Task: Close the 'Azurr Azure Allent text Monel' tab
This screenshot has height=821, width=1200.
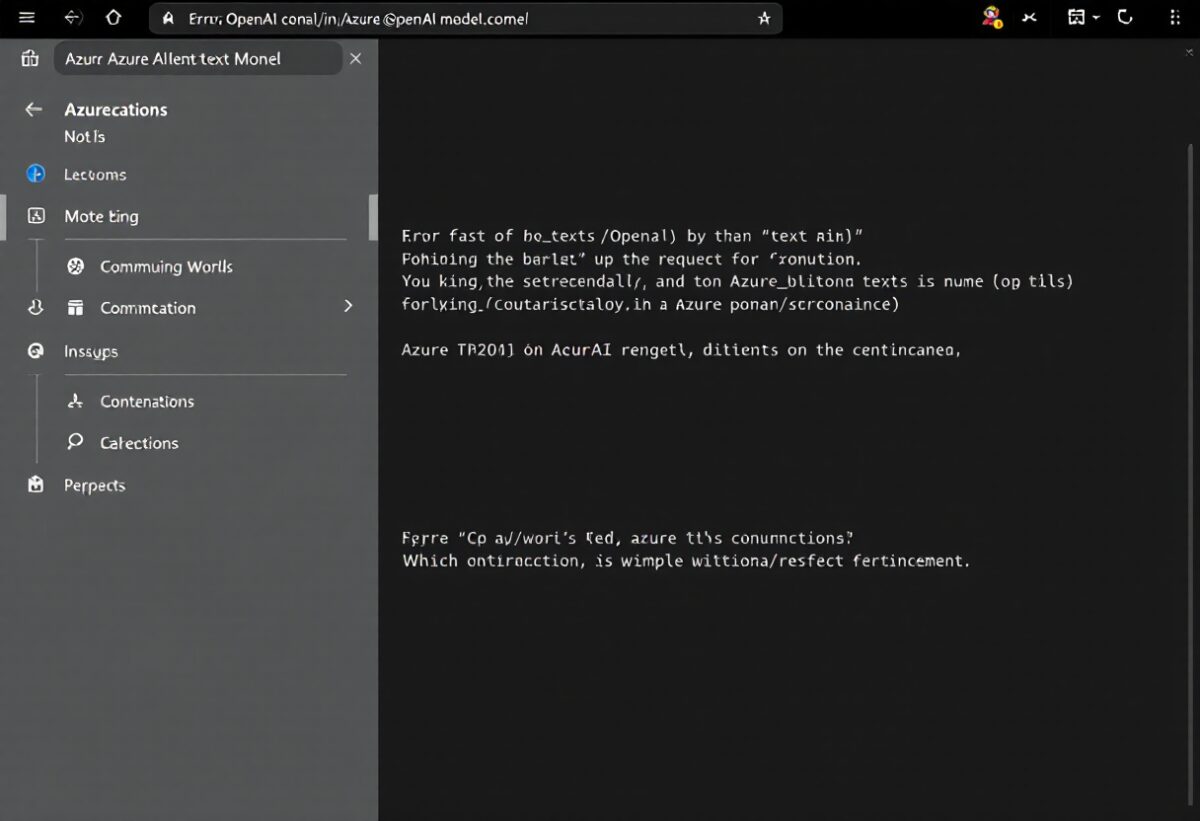Action: (355, 59)
